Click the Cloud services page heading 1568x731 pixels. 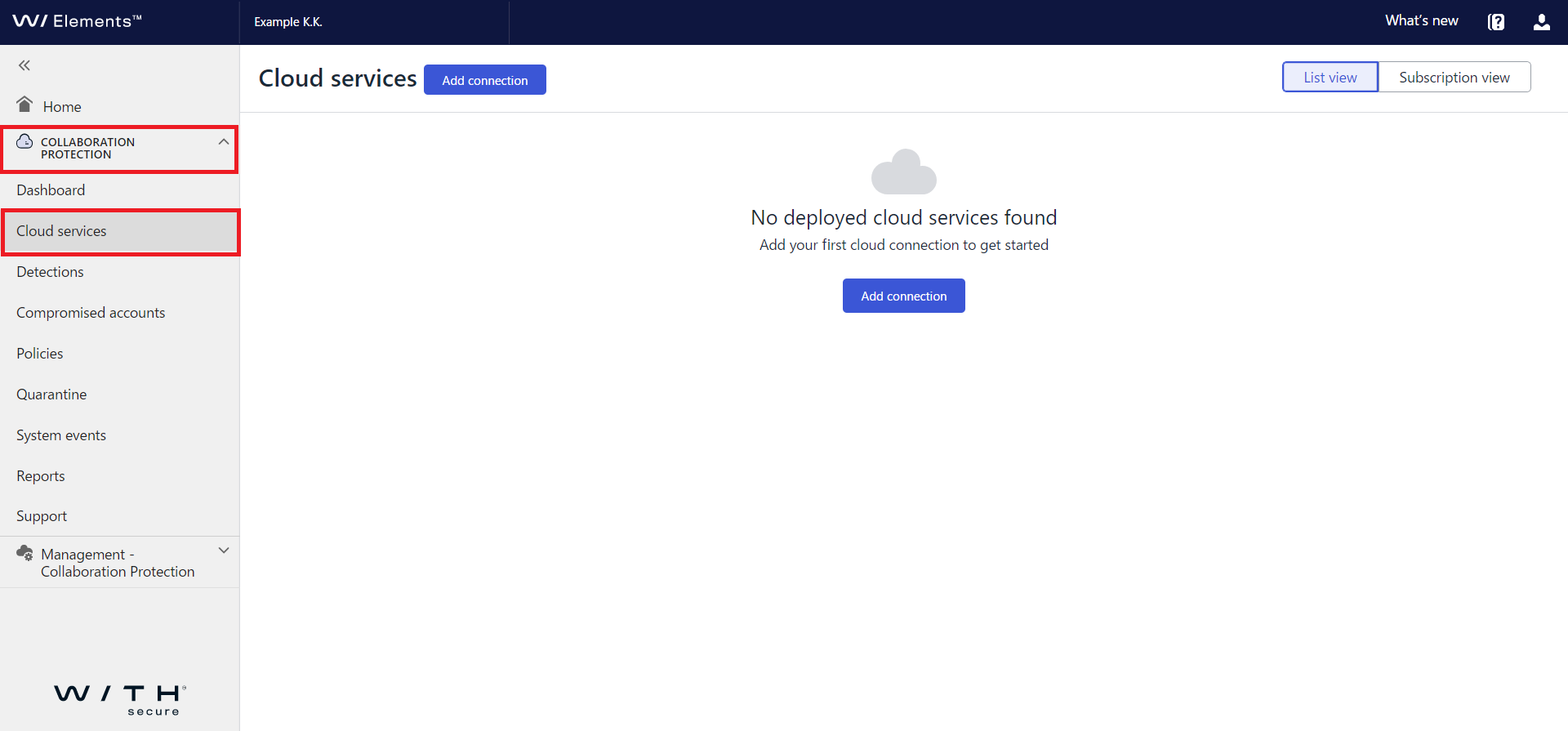(337, 78)
